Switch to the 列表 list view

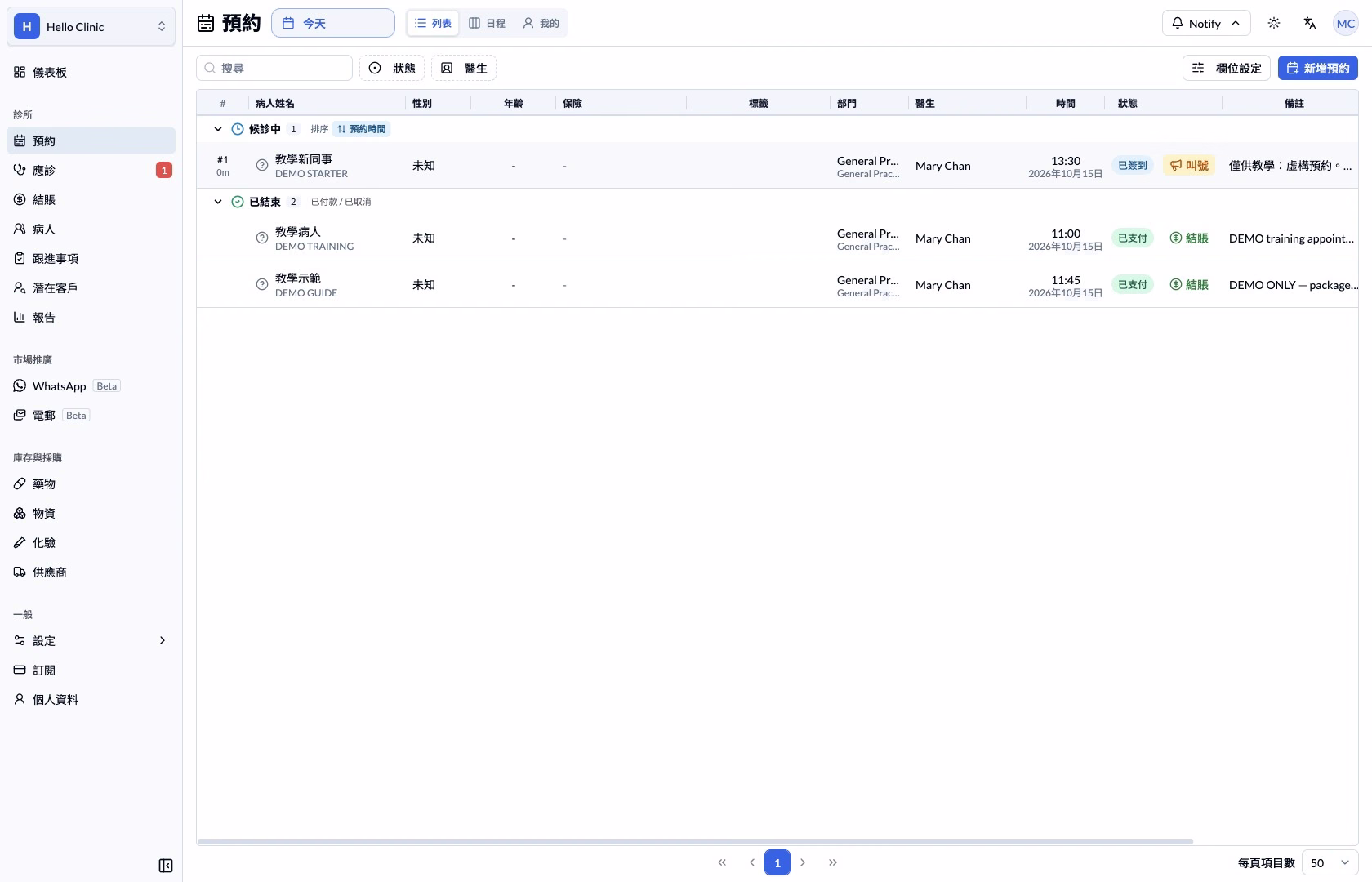(434, 23)
